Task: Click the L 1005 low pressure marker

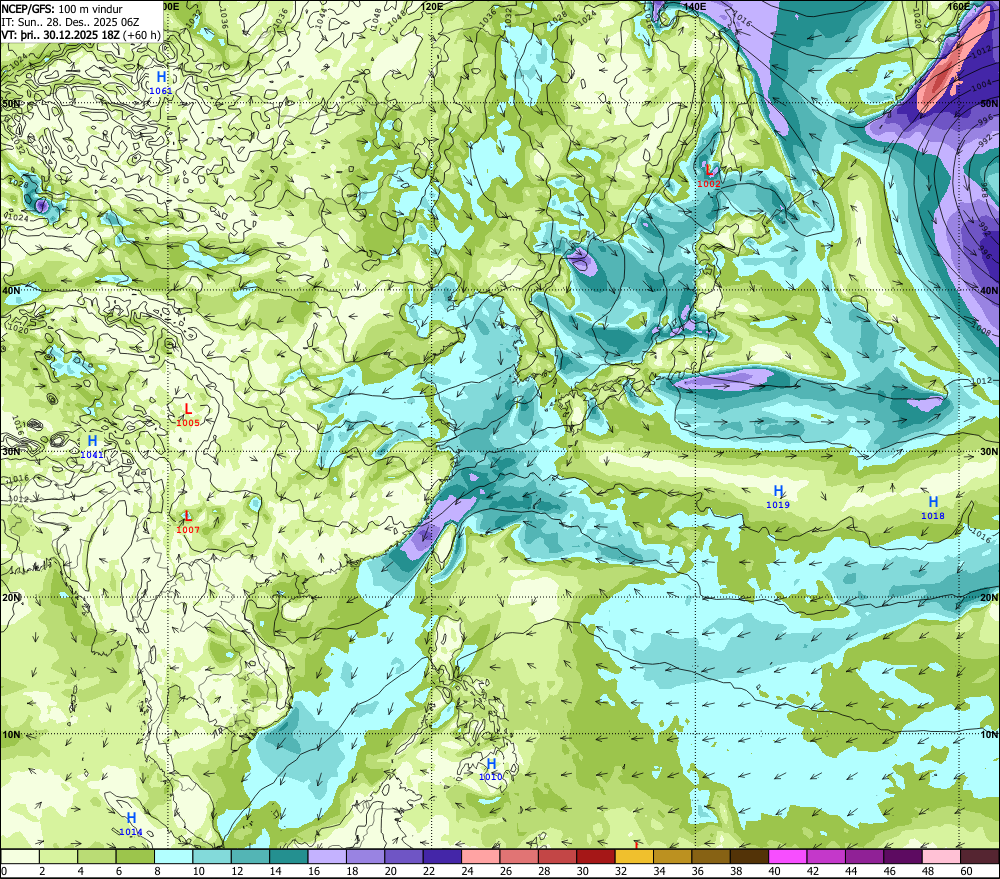Action: coord(188,415)
